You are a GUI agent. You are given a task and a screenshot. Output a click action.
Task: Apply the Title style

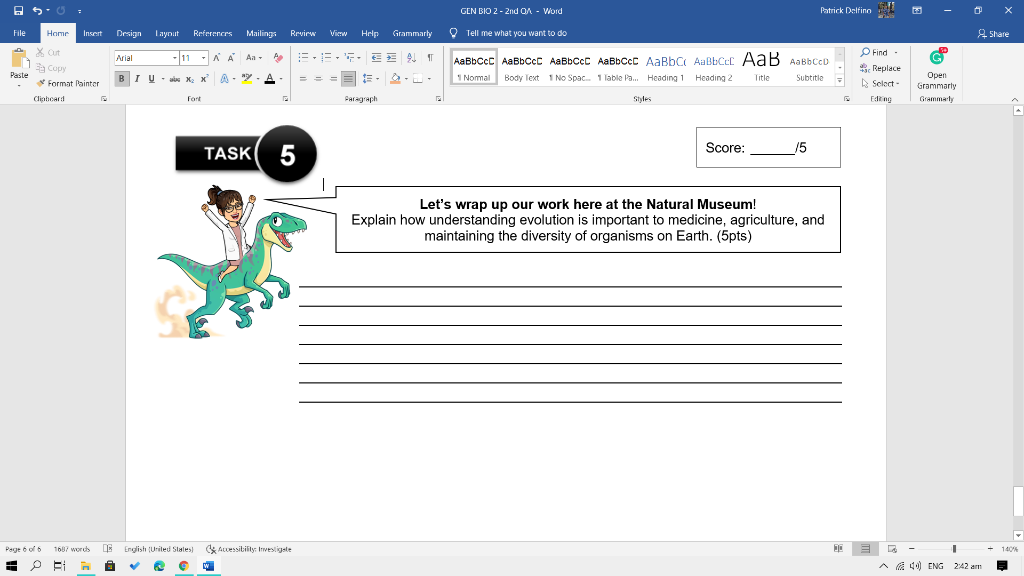point(761,67)
